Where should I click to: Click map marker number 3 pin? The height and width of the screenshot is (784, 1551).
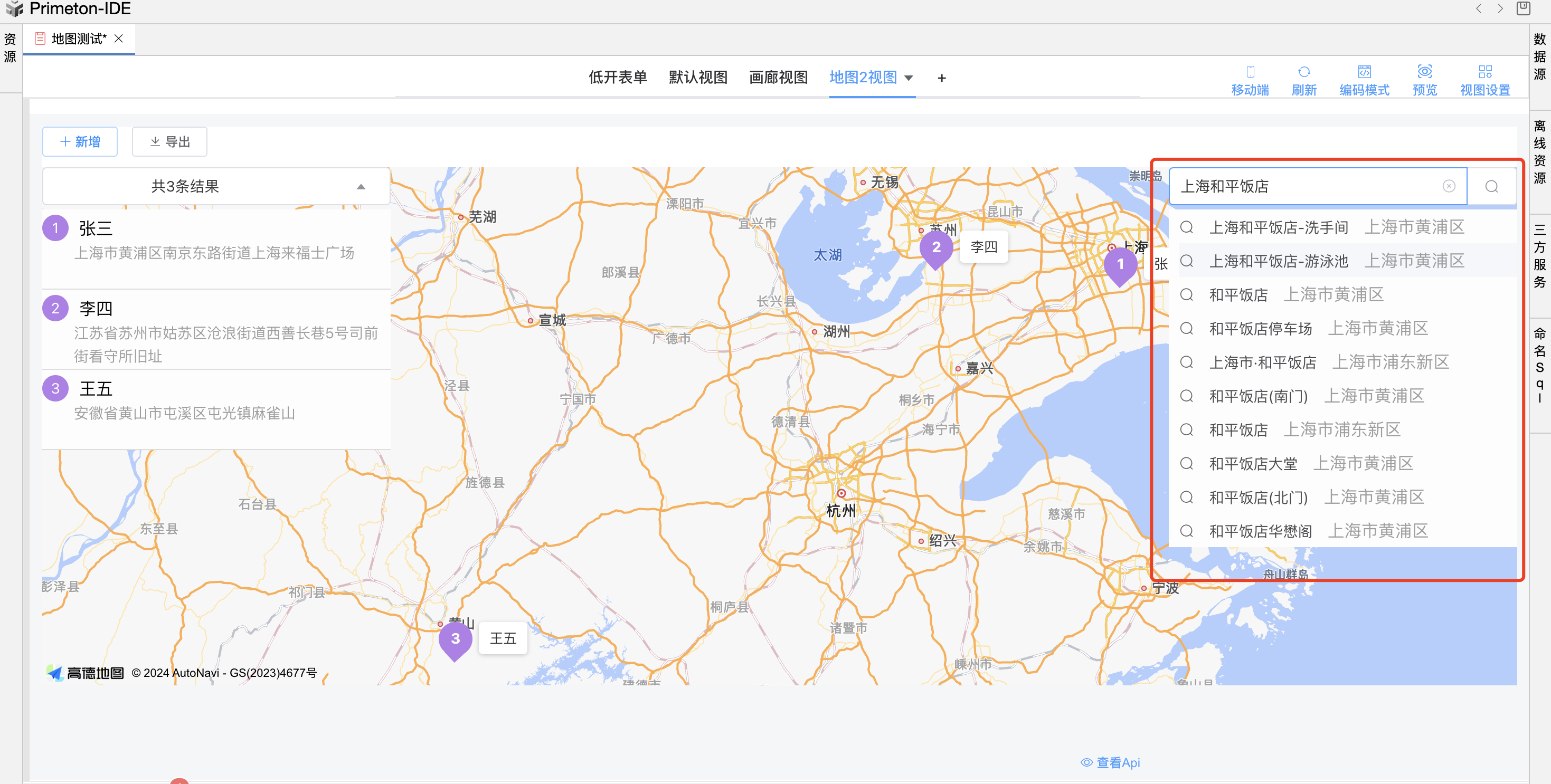pyautogui.click(x=455, y=640)
